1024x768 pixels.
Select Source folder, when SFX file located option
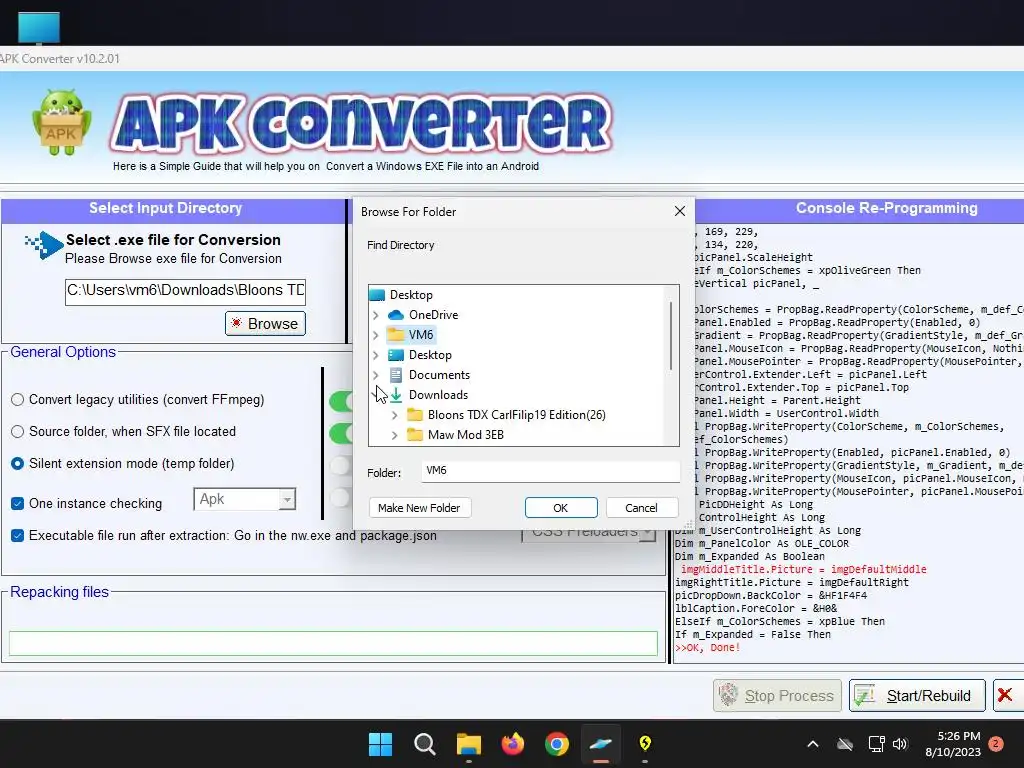[x=18, y=432]
